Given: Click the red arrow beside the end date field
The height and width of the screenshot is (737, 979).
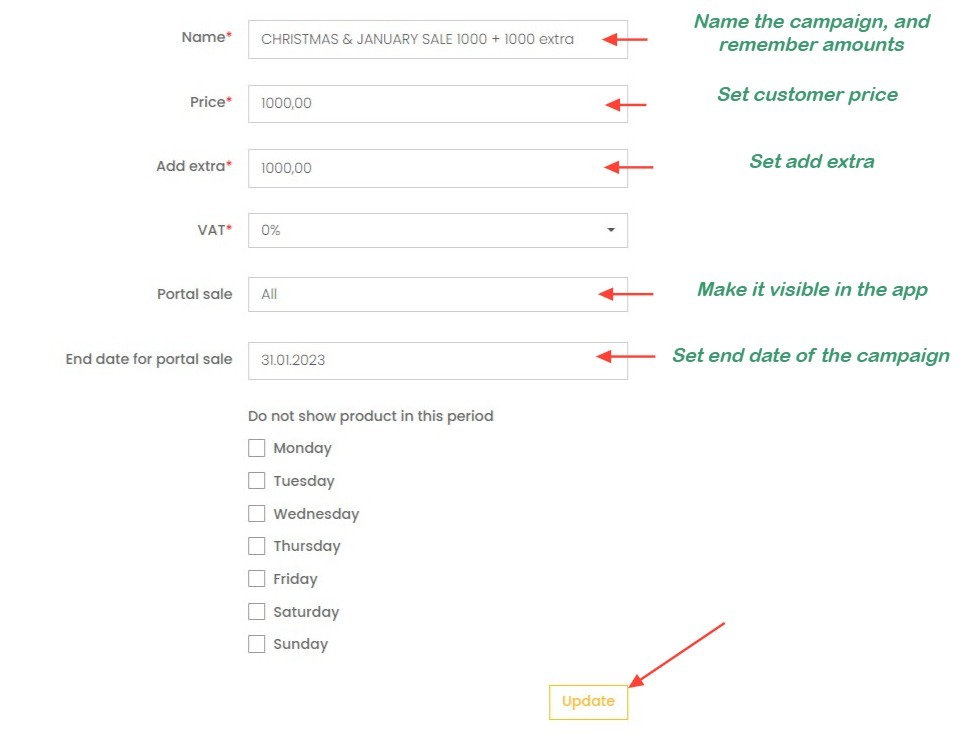Looking at the screenshot, I should point(625,356).
